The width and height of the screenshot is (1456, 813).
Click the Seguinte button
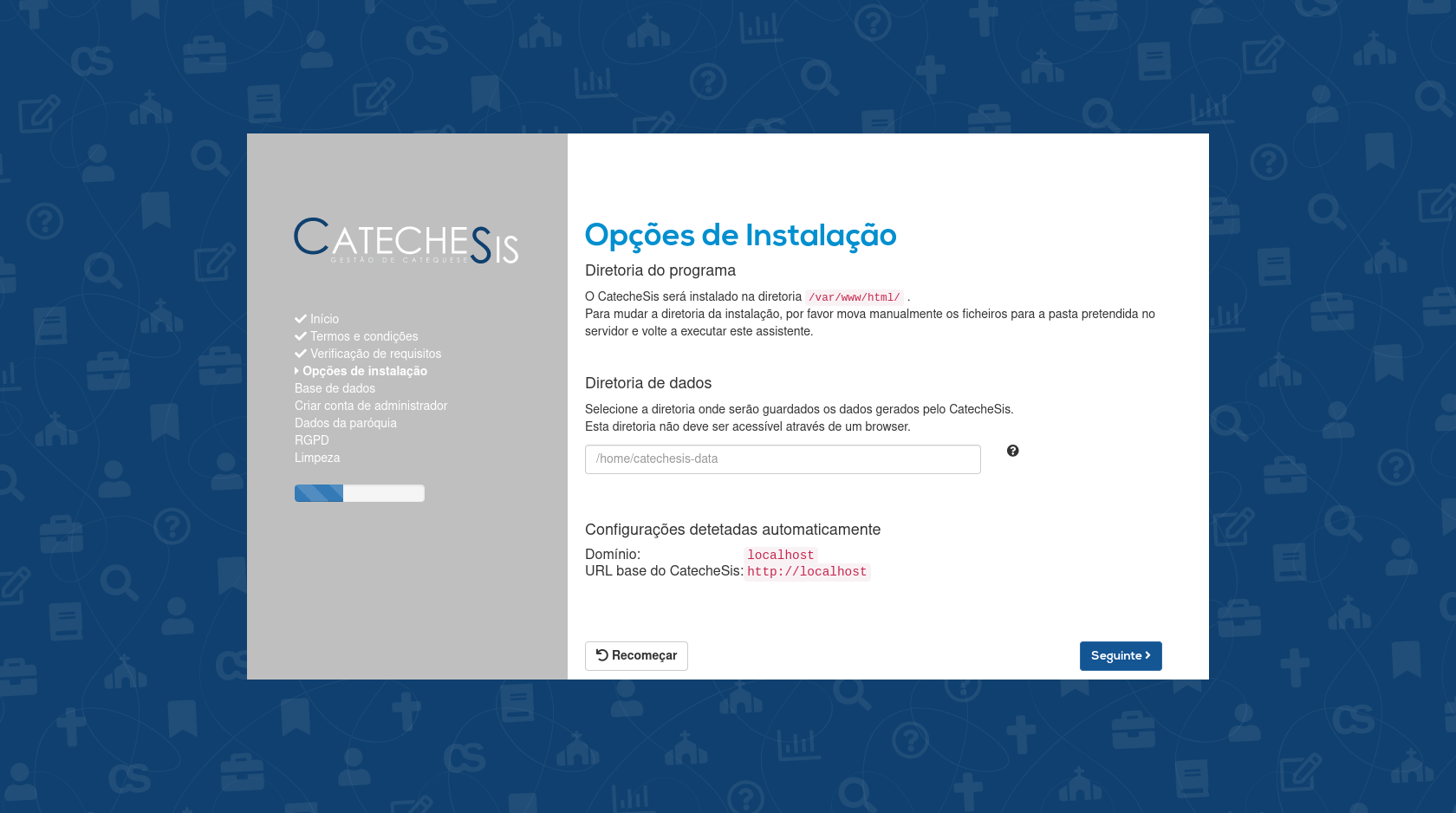click(1120, 656)
